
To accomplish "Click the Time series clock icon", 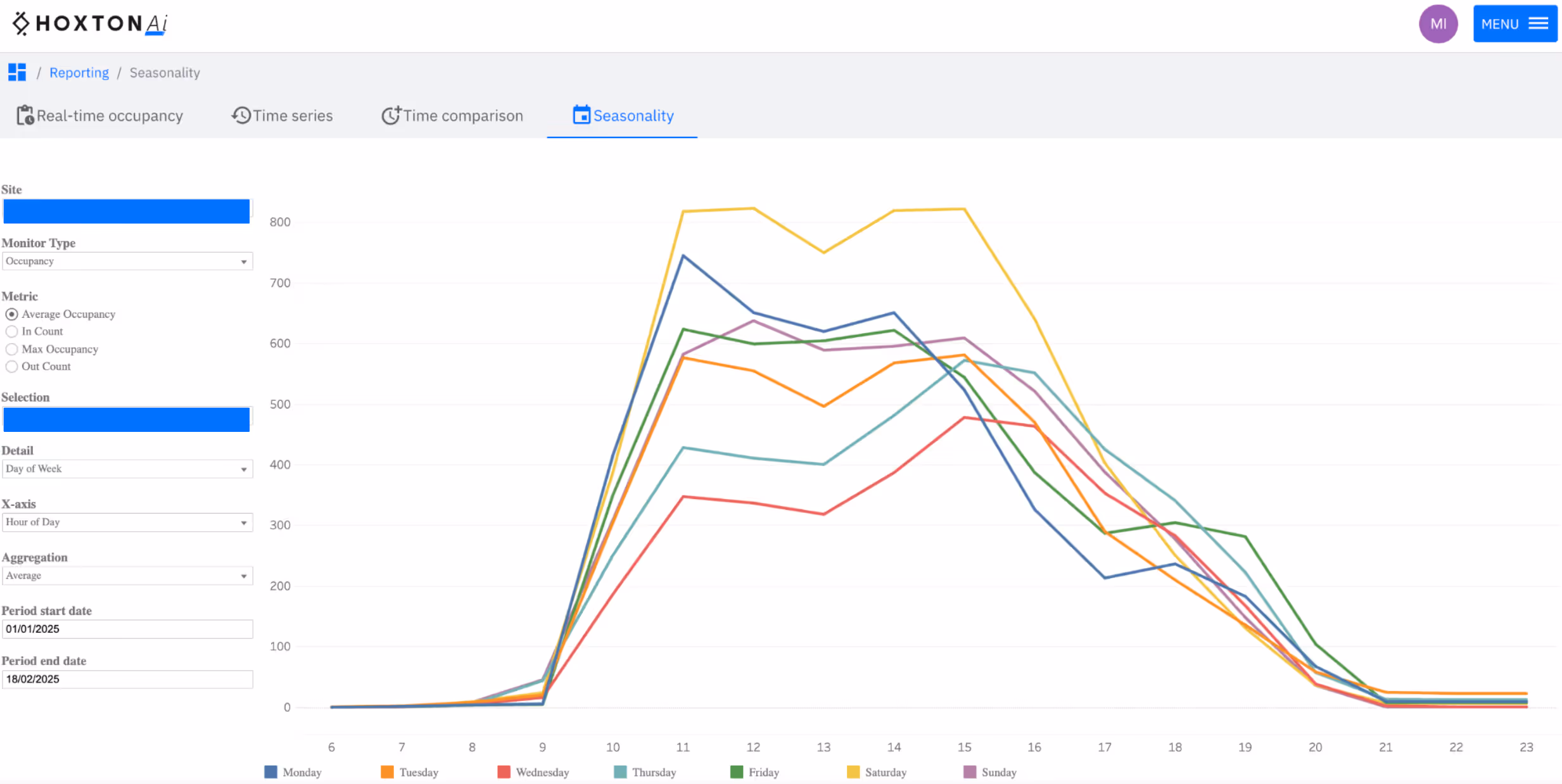I will [x=241, y=115].
